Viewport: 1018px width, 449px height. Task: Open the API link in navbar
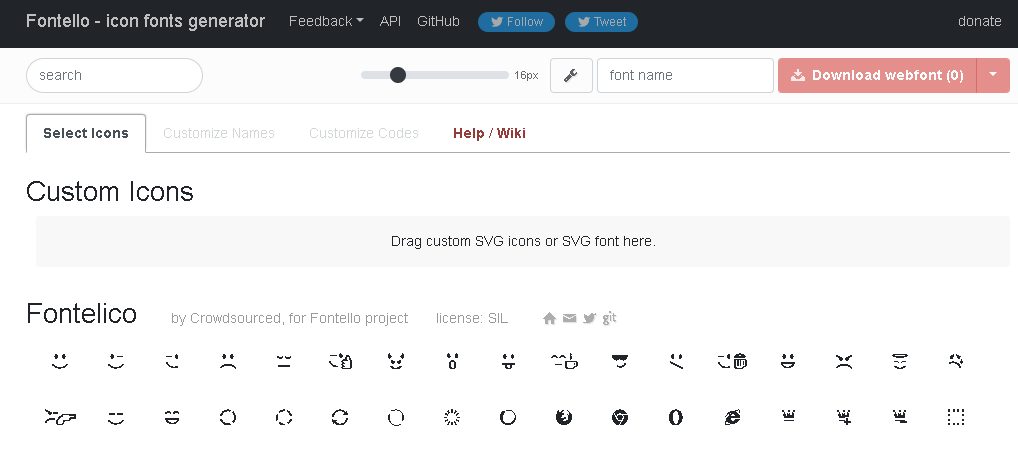tap(390, 21)
